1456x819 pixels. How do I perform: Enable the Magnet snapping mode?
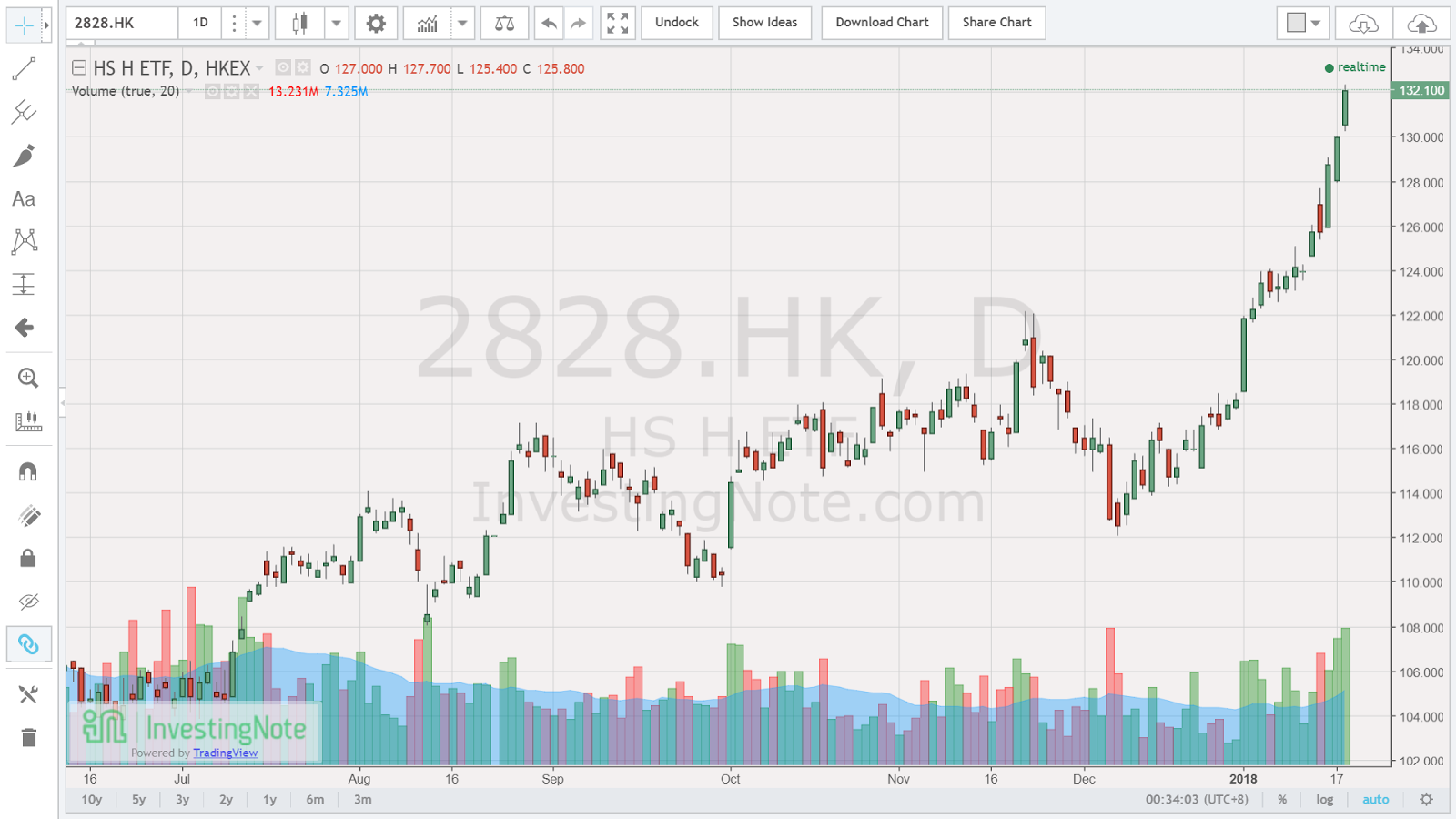click(25, 470)
